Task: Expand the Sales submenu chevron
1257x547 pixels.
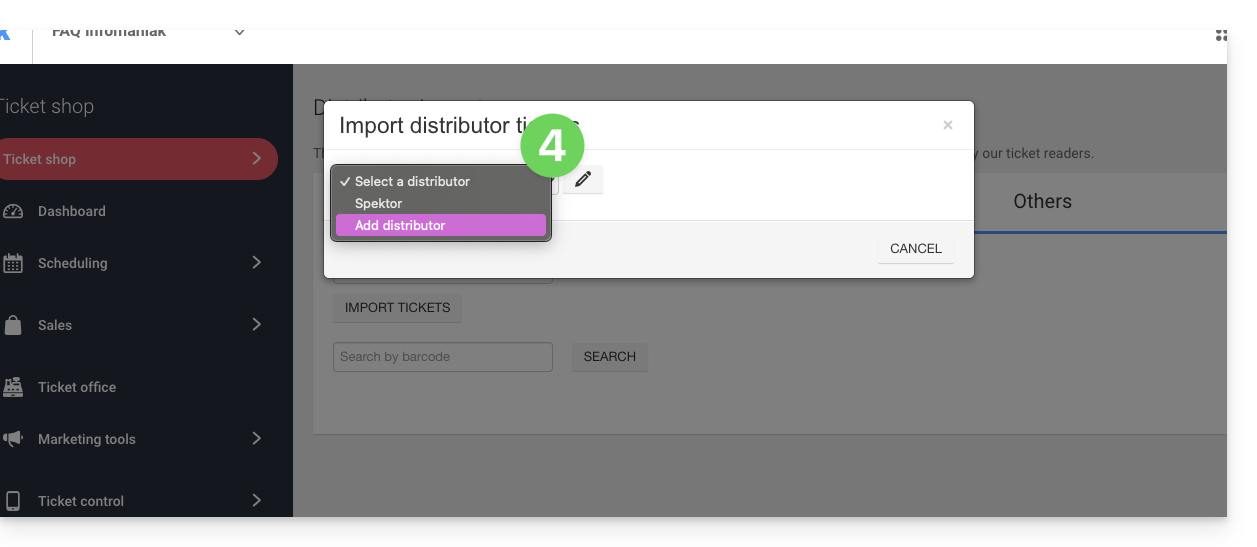Action: click(x=257, y=325)
